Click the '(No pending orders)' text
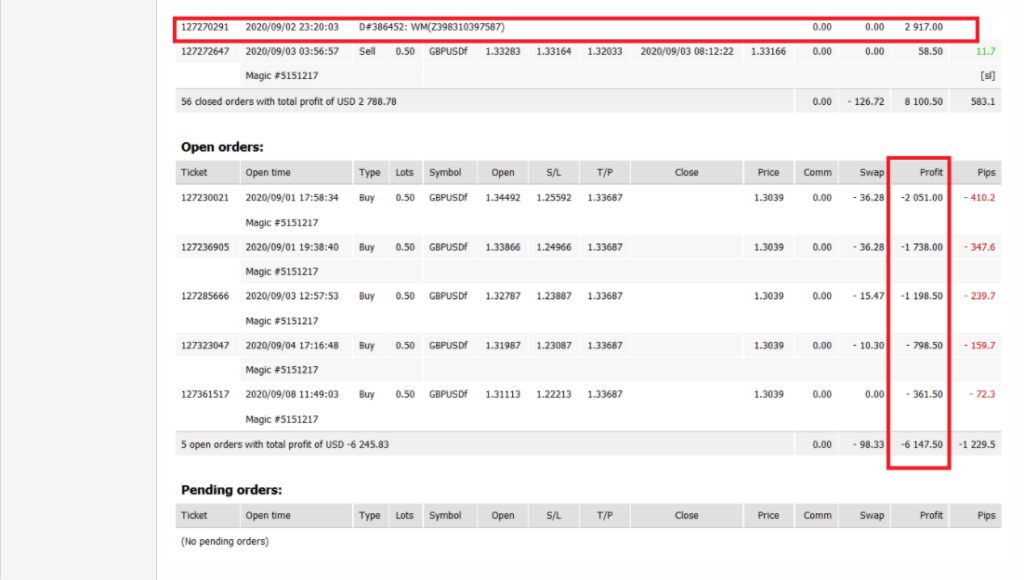1024x580 pixels. click(225, 541)
